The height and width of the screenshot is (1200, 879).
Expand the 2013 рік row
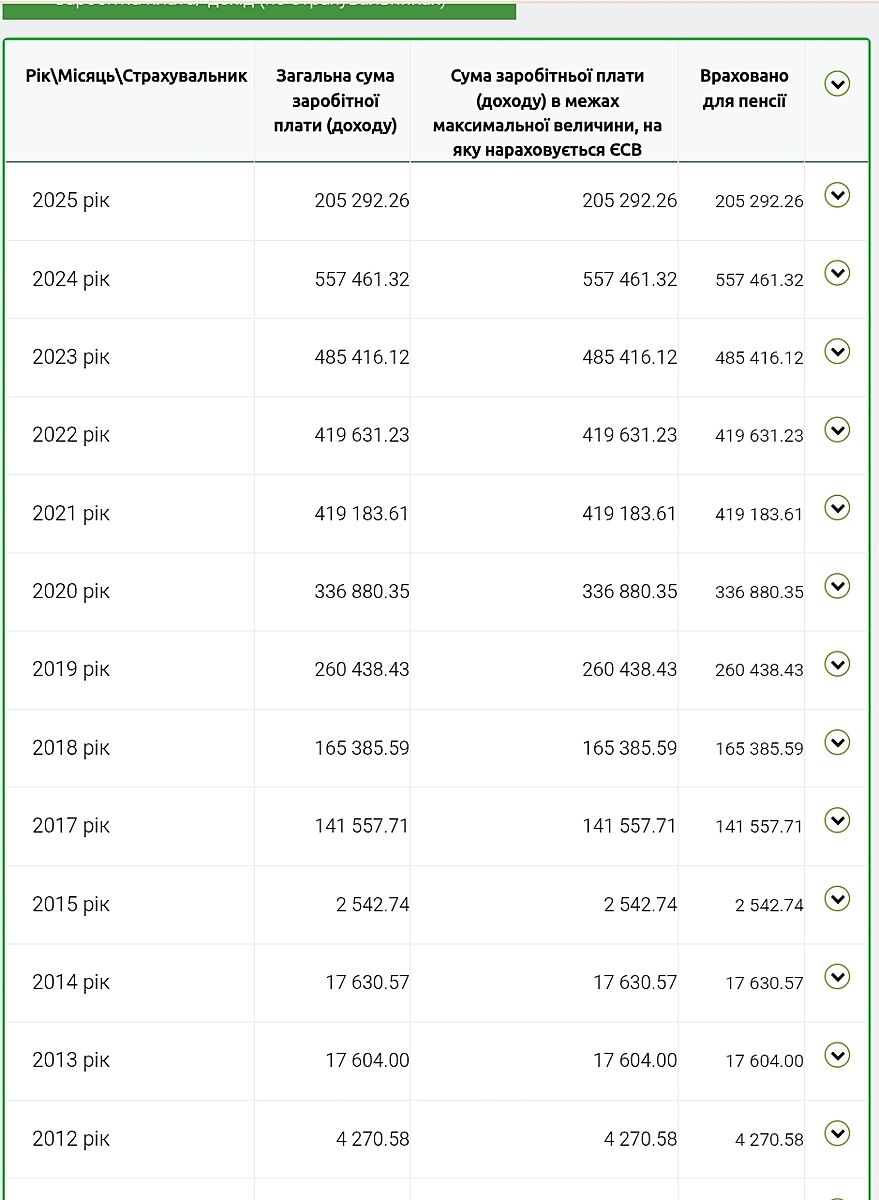coord(837,1055)
